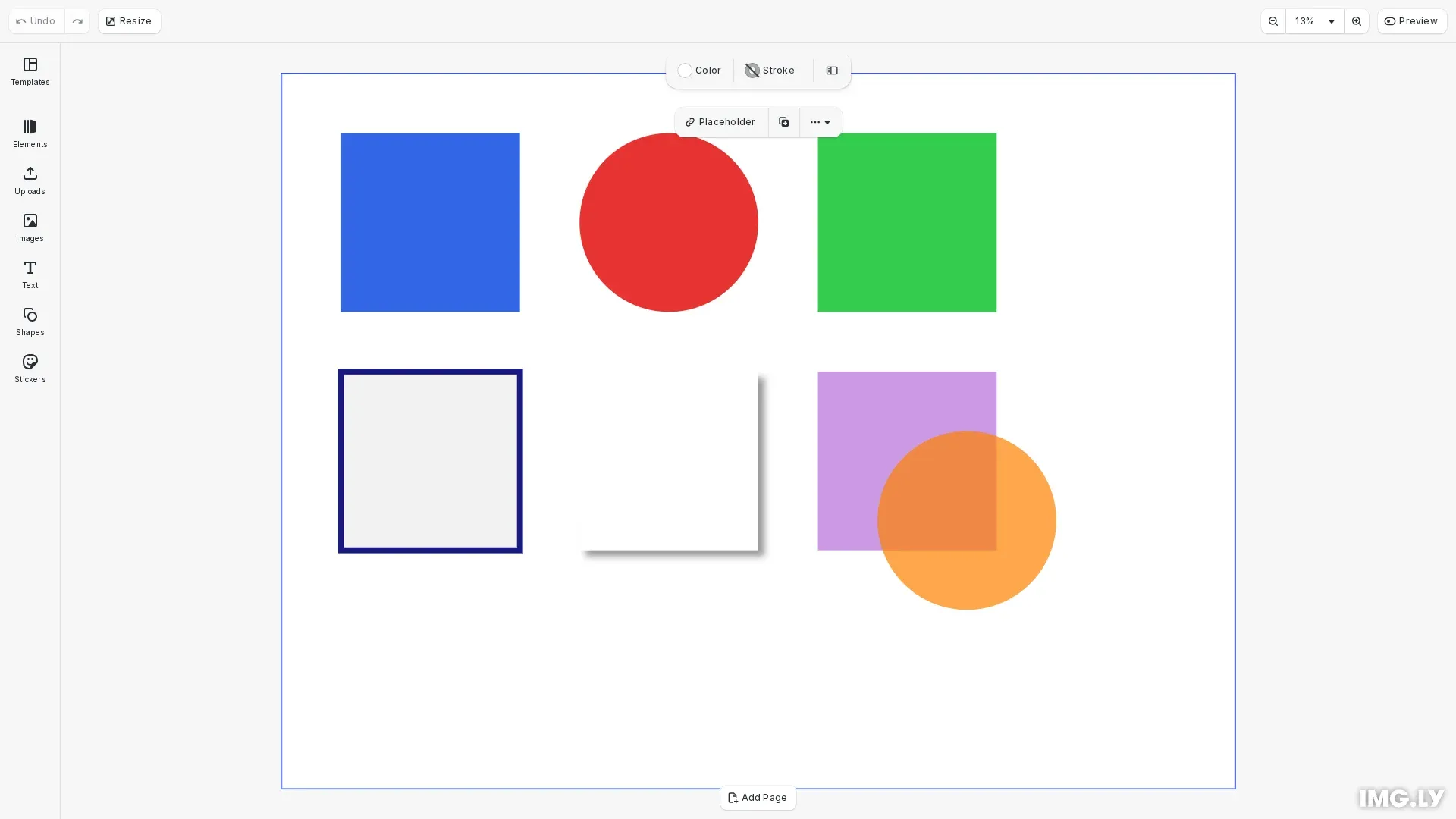Browse the Images library
The height and width of the screenshot is (819, 1456).
tap(30, 227)
